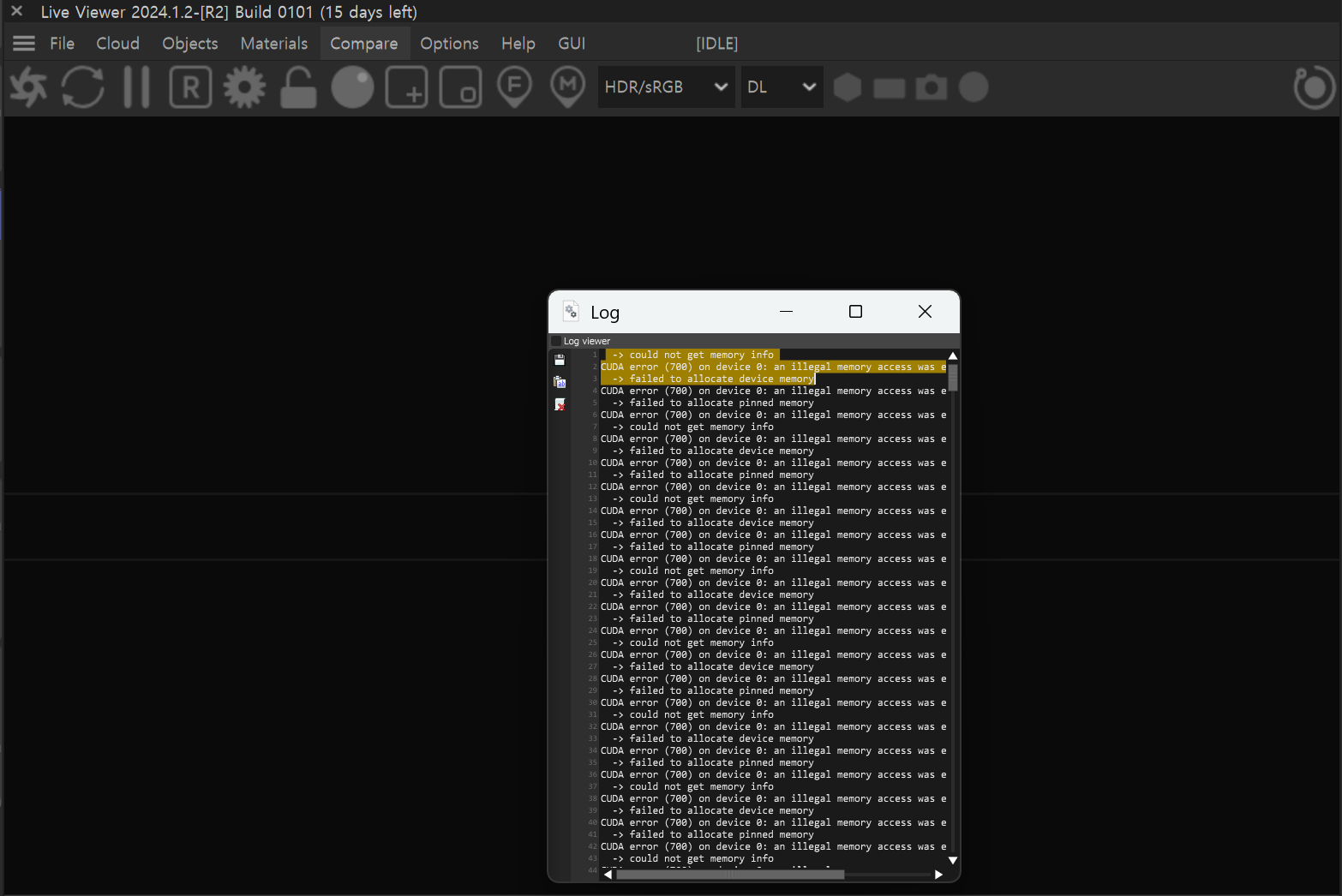Click the rounded rectangle toolbar icon

coord(890,87)
